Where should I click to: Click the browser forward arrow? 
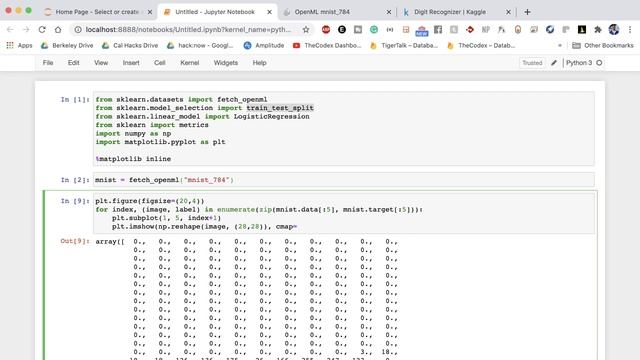tap(26, 29)
